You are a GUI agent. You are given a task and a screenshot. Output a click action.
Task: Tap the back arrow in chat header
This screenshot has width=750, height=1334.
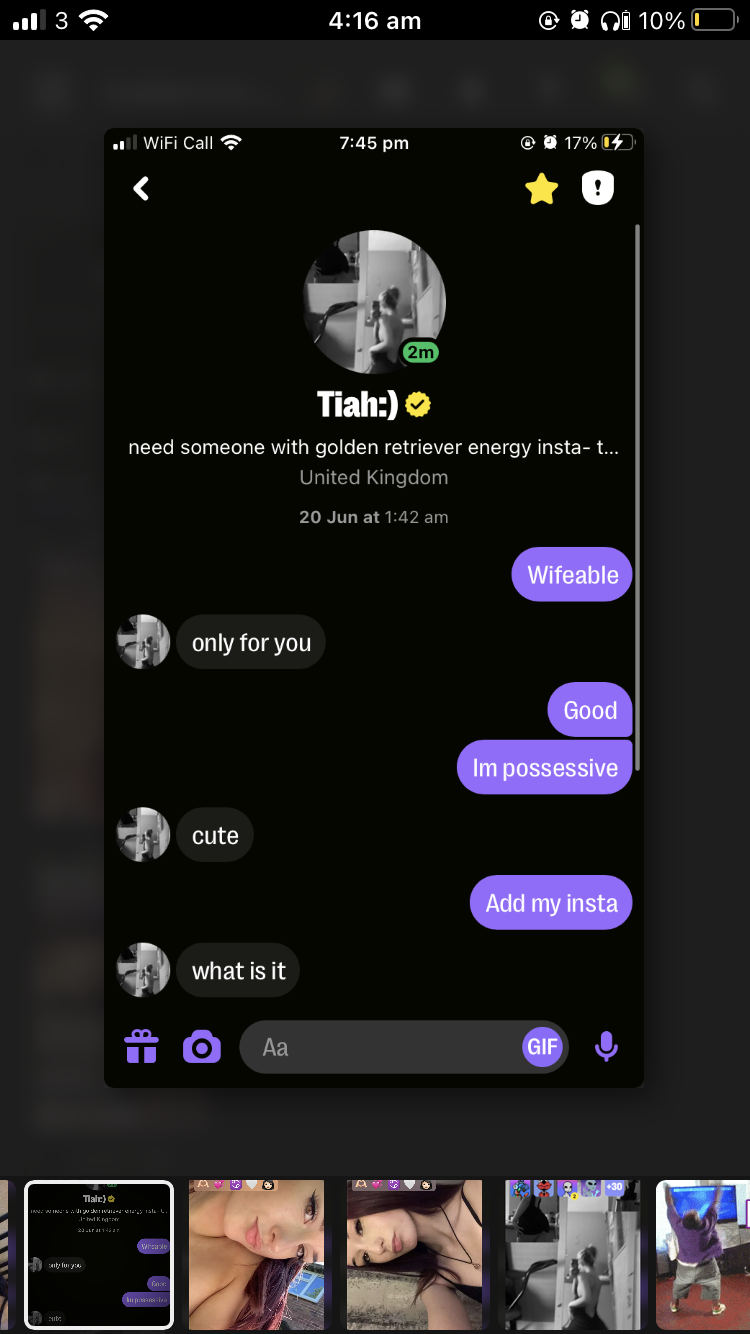[x=141, y=188]
